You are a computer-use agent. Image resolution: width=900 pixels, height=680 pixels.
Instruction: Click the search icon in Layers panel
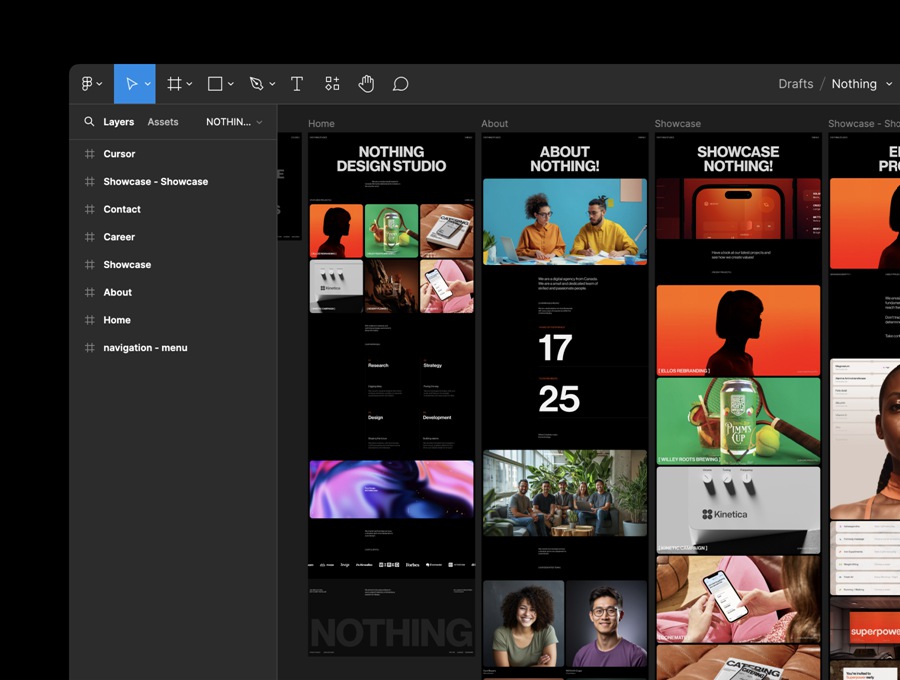tap(89, 122)
